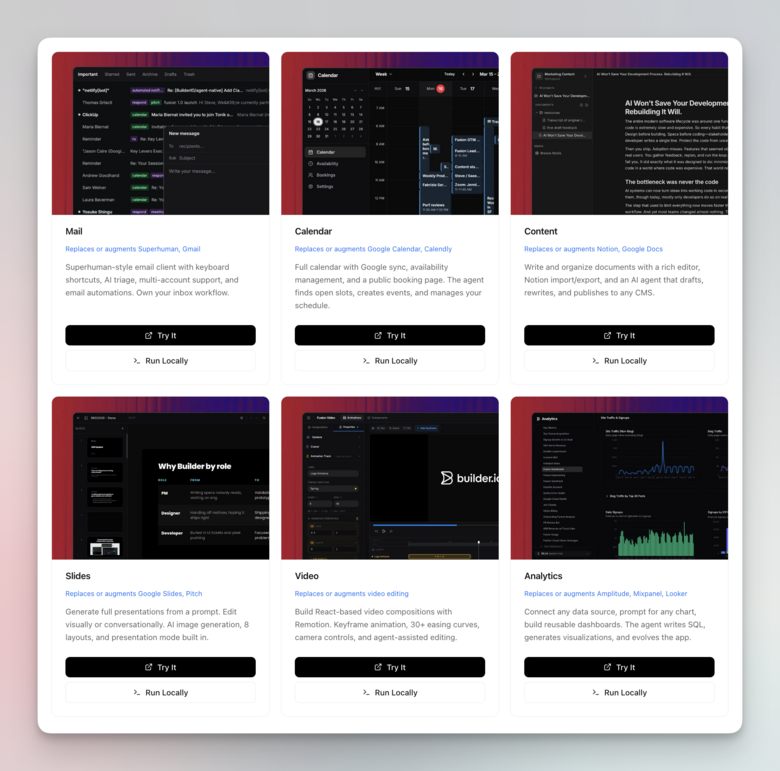Click external-link icon in Mail Try It
The width and height of the screenshot is (780, 771).
148,335
